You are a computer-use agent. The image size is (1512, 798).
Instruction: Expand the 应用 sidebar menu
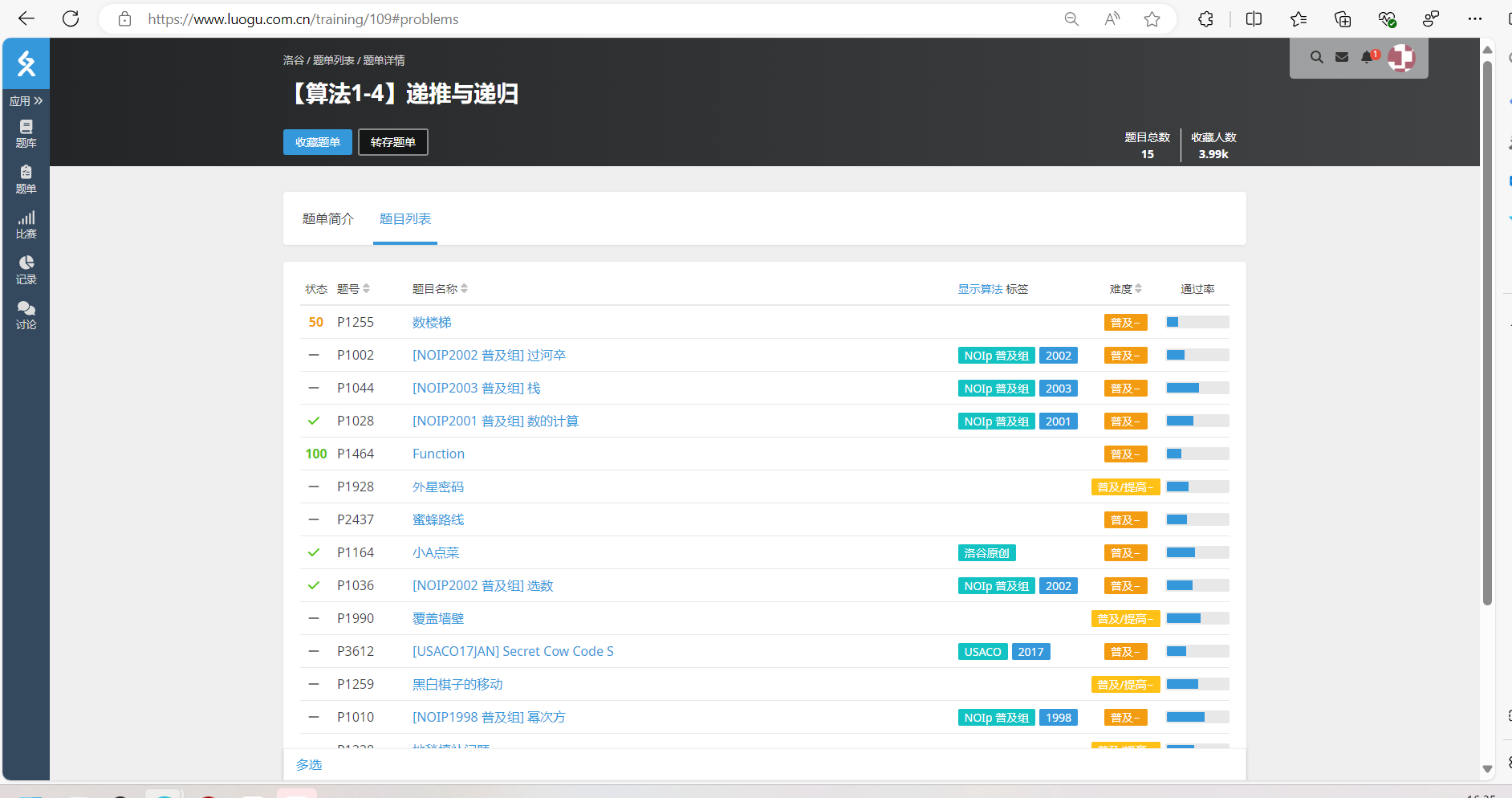[26, 101]
